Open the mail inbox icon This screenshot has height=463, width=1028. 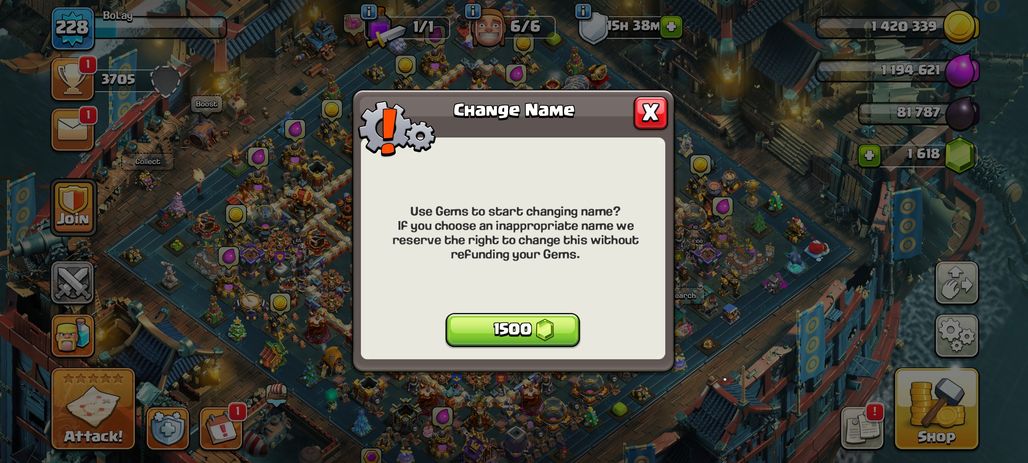pyautogui.click(x=72, y=130)
